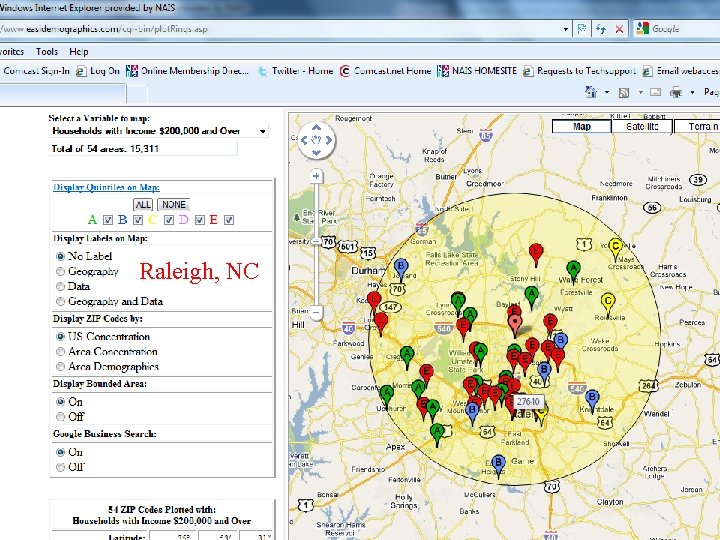This screenshot has width=720, height=540.
Task: Zoom in with the map plus button
Action: (x=316, y=176)
